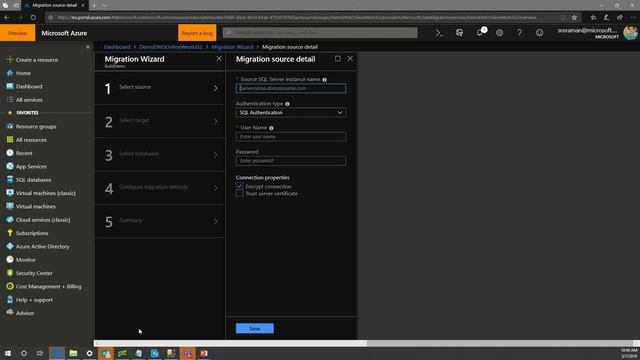Viewport: 640px width, 360px height.
Task: Click Report a bug button
Action: (x=197, y=33)
